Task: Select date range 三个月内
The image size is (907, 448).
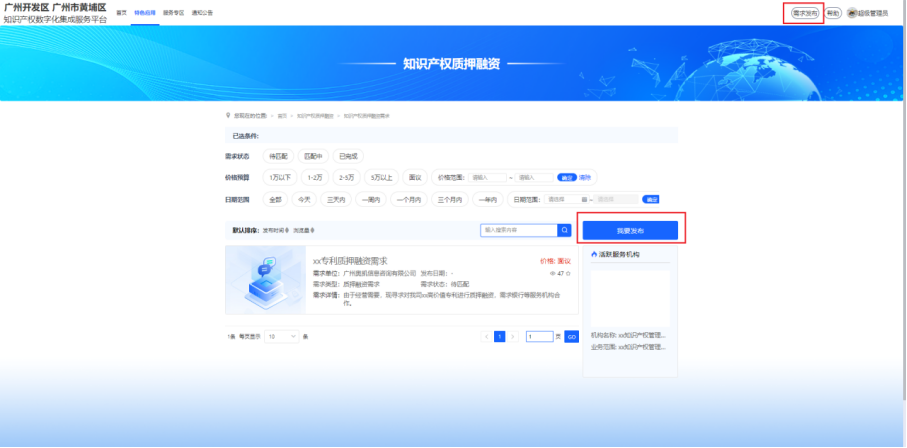Action: coord(449,200)
